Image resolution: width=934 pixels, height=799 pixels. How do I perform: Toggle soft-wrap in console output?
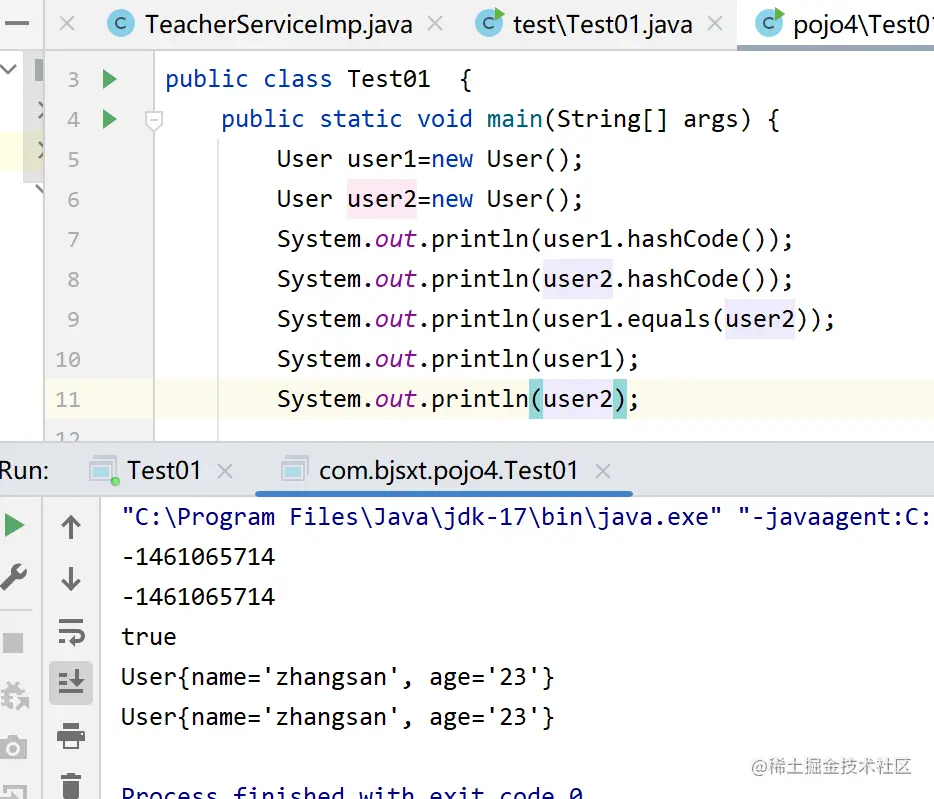71,632
